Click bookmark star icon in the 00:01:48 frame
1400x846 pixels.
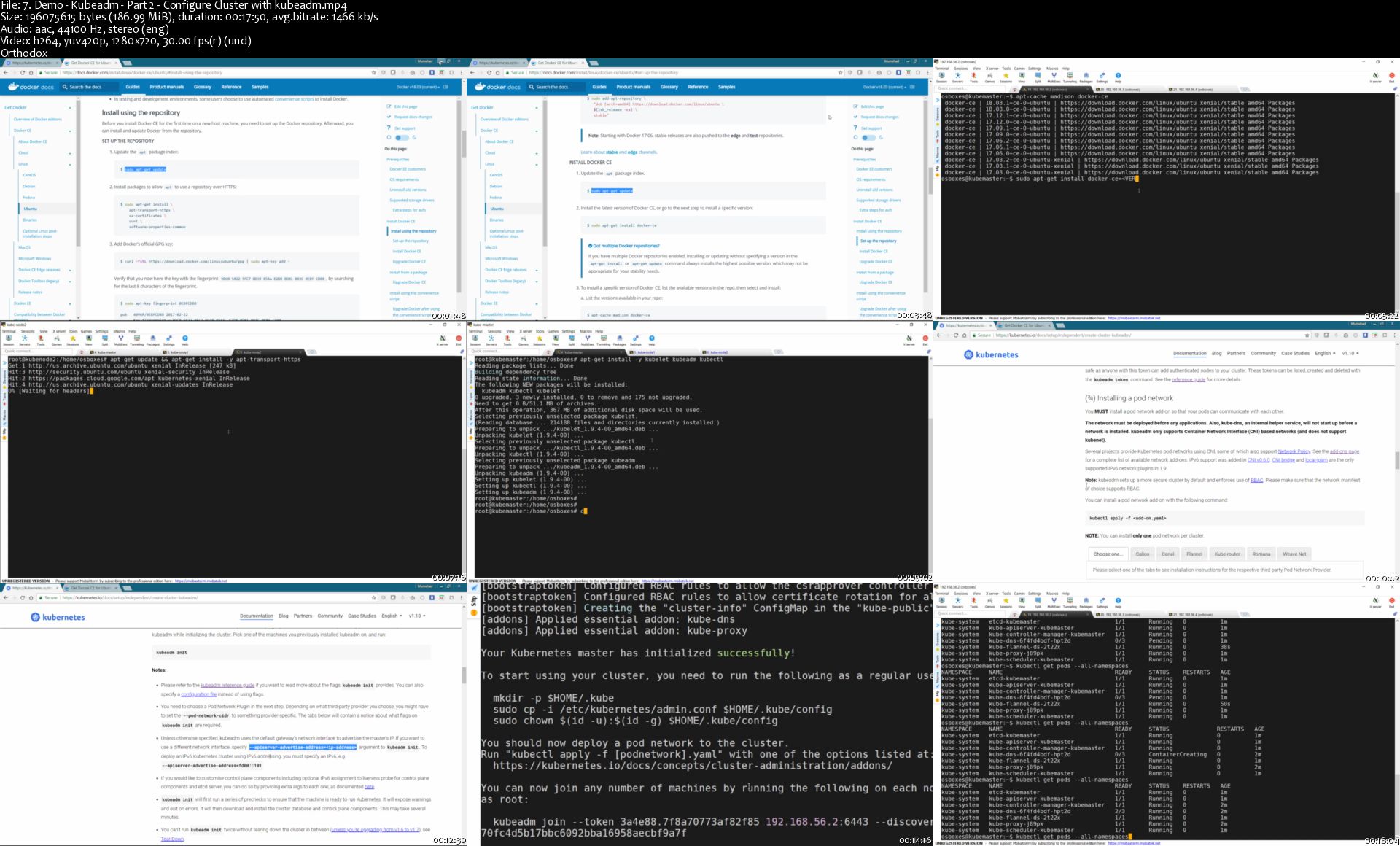click(374, 72)
